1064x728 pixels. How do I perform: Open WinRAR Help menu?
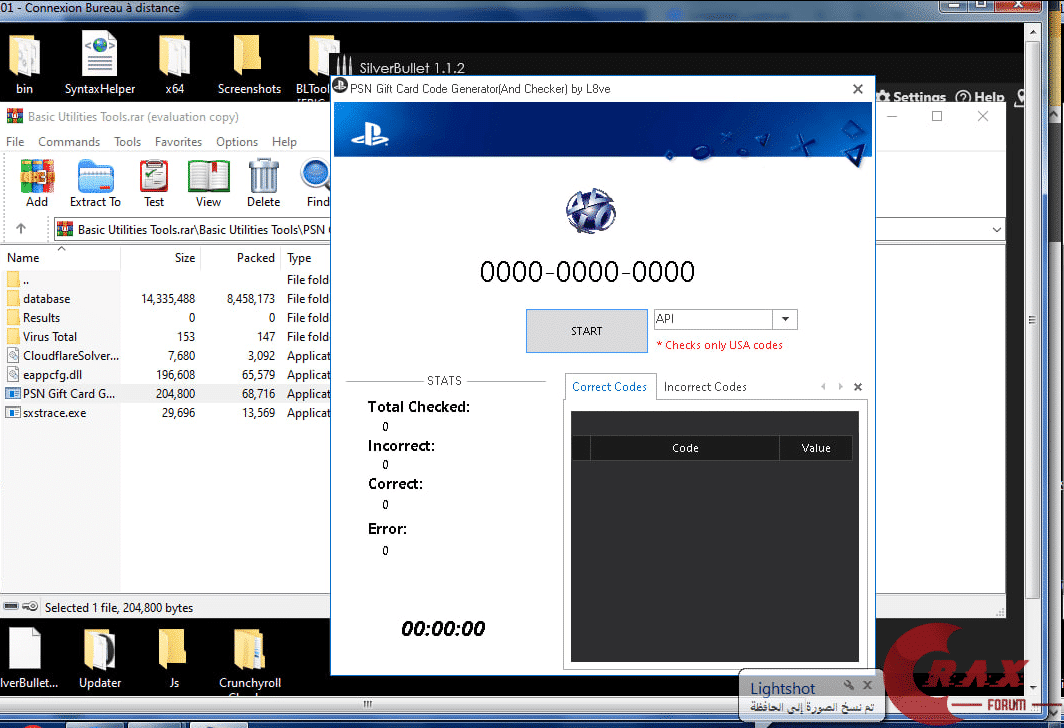coord(284,142)
